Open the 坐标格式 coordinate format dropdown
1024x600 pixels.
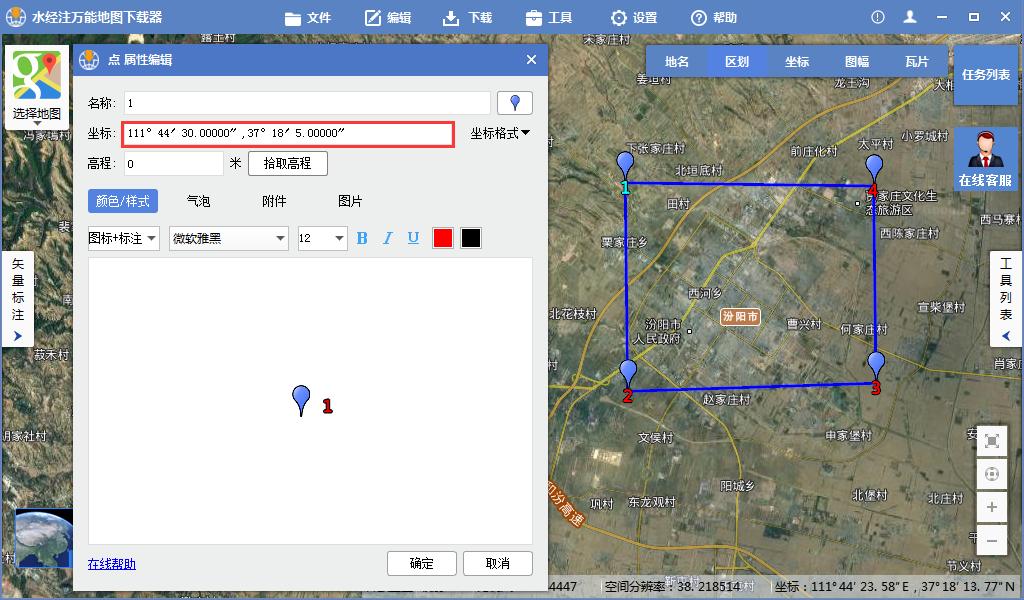click(499, 133)
